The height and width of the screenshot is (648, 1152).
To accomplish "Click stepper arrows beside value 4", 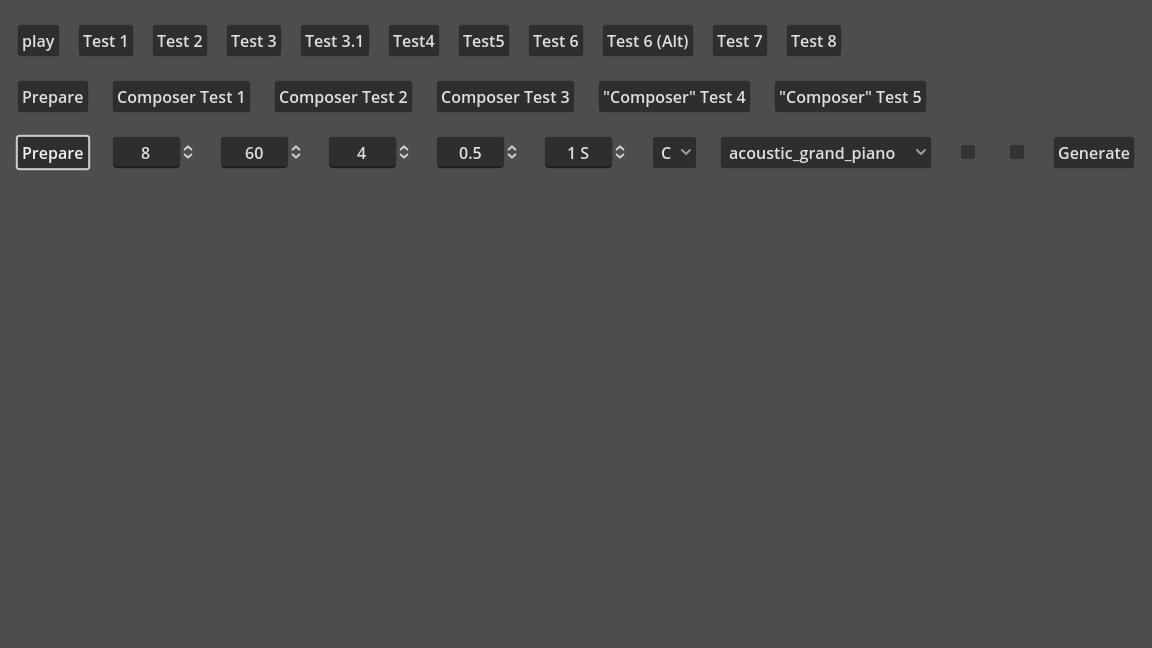I will tap(404, 152).
